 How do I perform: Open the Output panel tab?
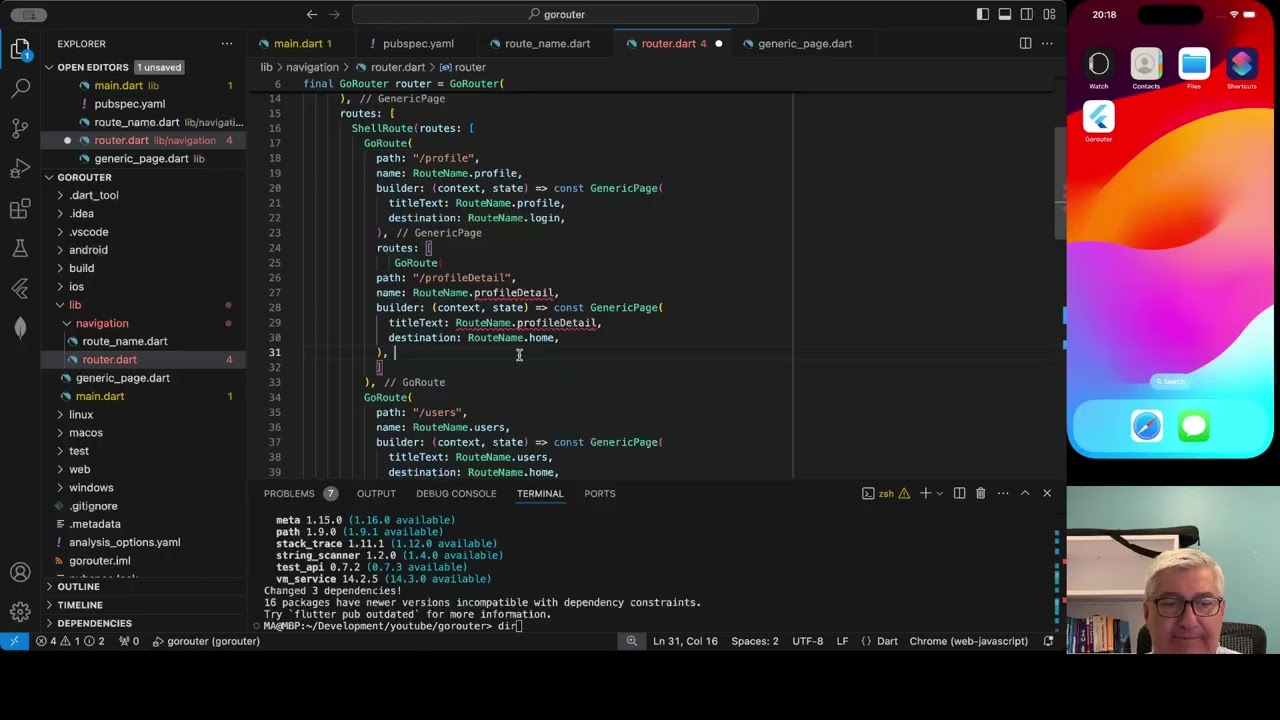click(x=376, y=493)
